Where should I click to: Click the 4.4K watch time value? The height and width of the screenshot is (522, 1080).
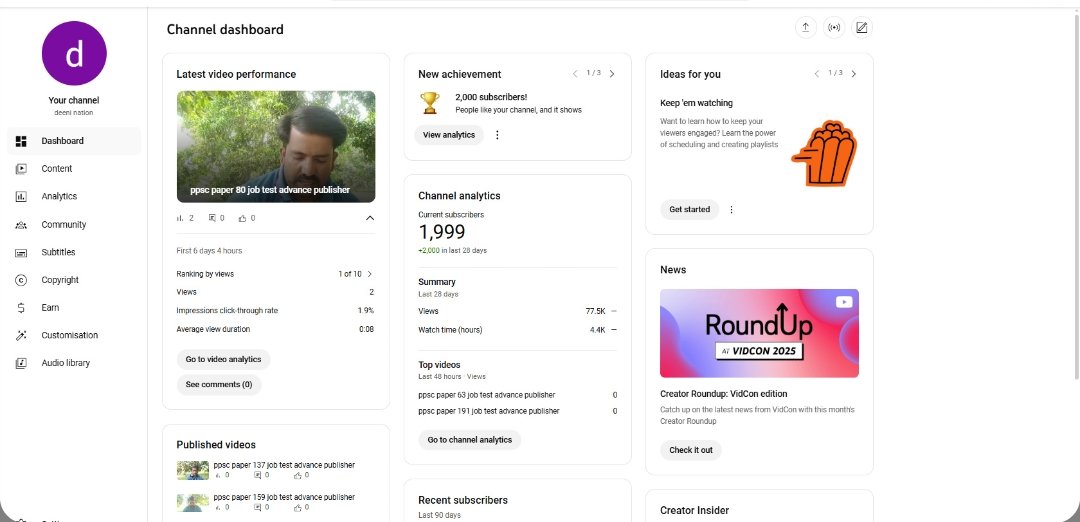click(x=597, y=330)
